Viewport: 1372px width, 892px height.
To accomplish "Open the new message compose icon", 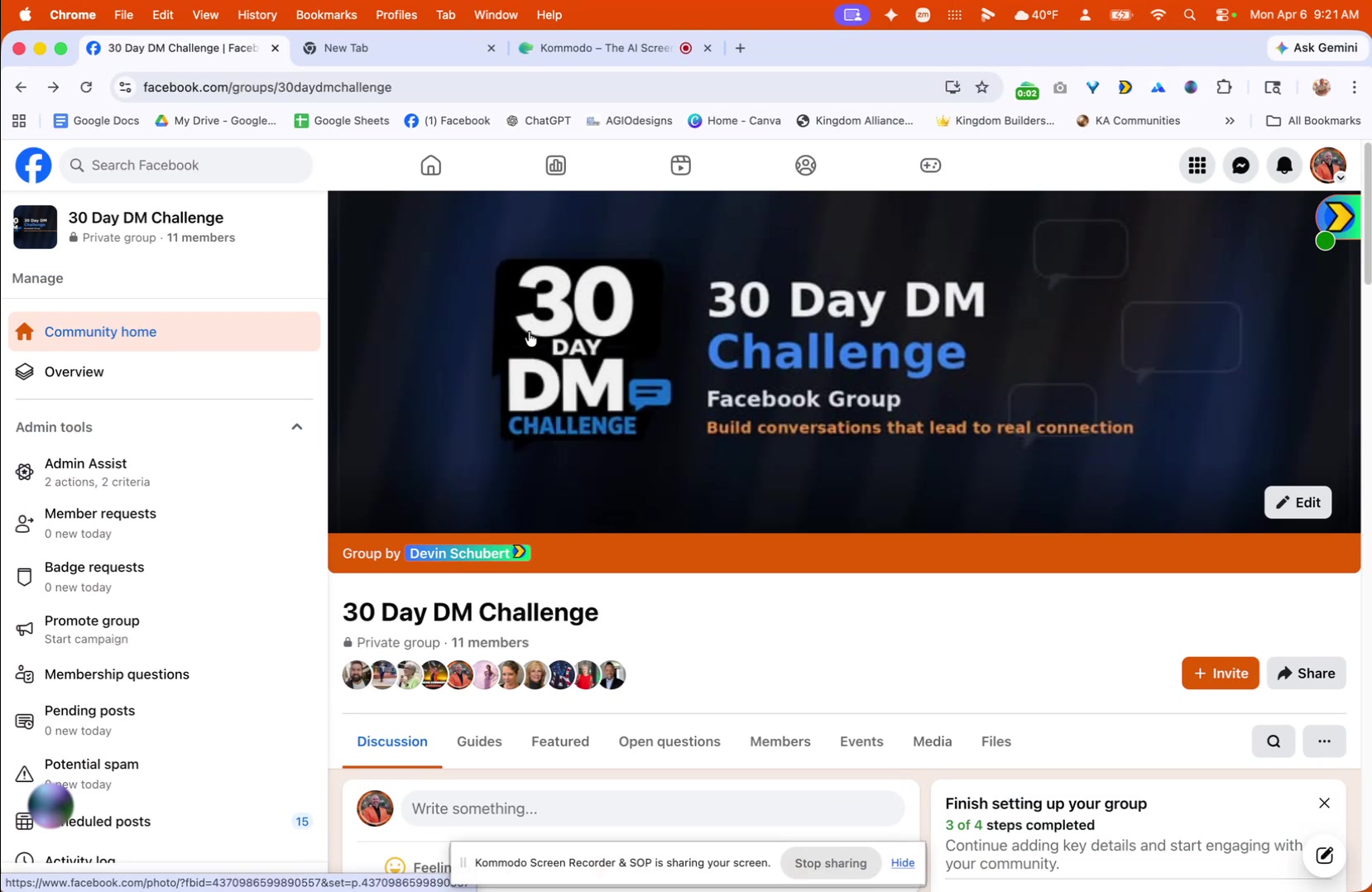I will [1324, 856].
